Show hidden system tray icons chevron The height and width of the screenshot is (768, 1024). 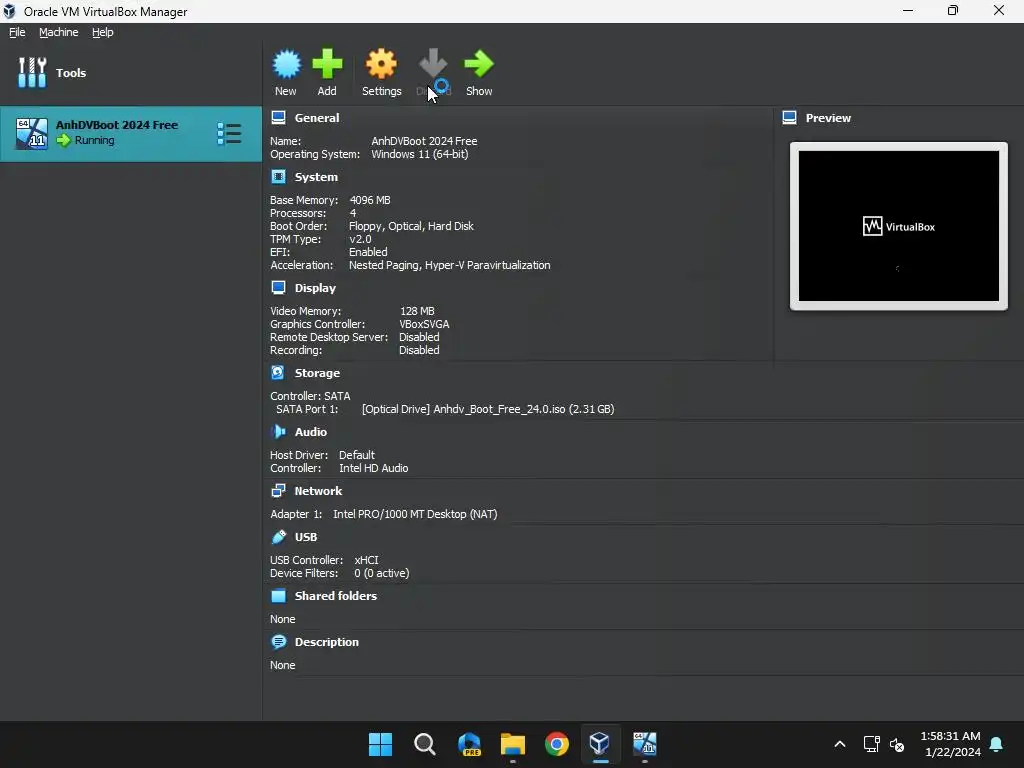[x=840, y=744]
